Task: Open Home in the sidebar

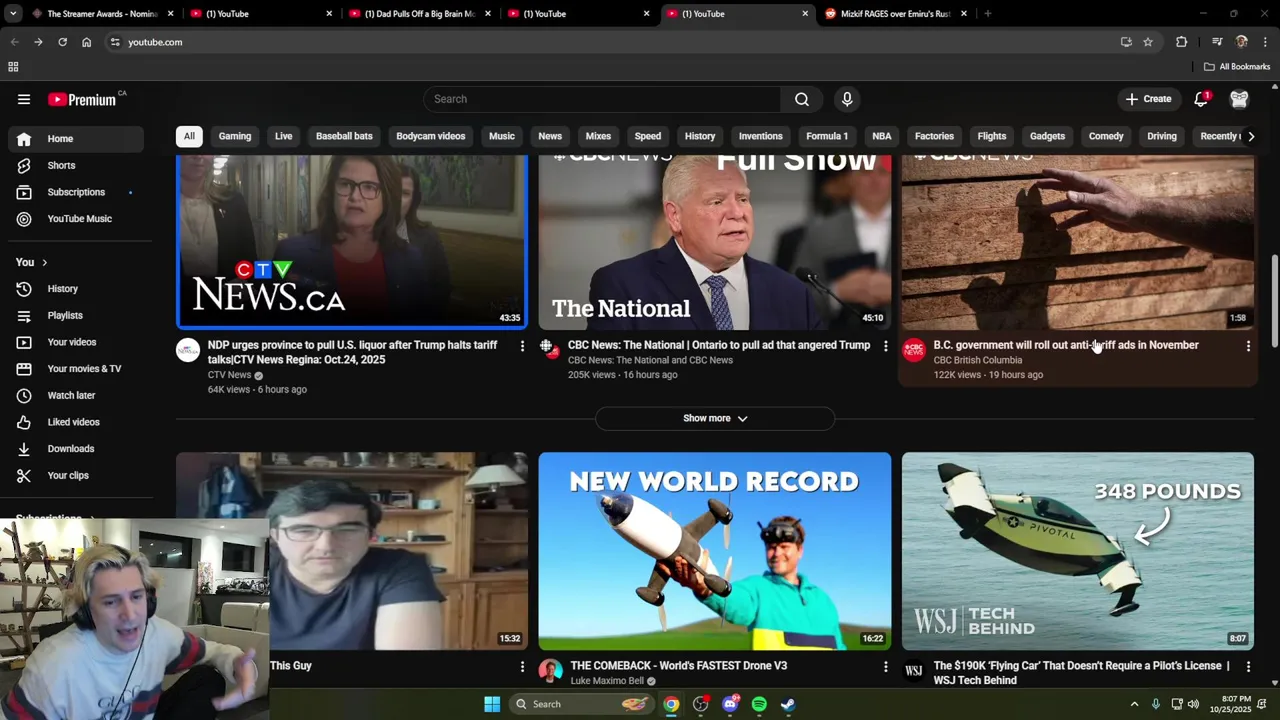Action: [76, 139]
